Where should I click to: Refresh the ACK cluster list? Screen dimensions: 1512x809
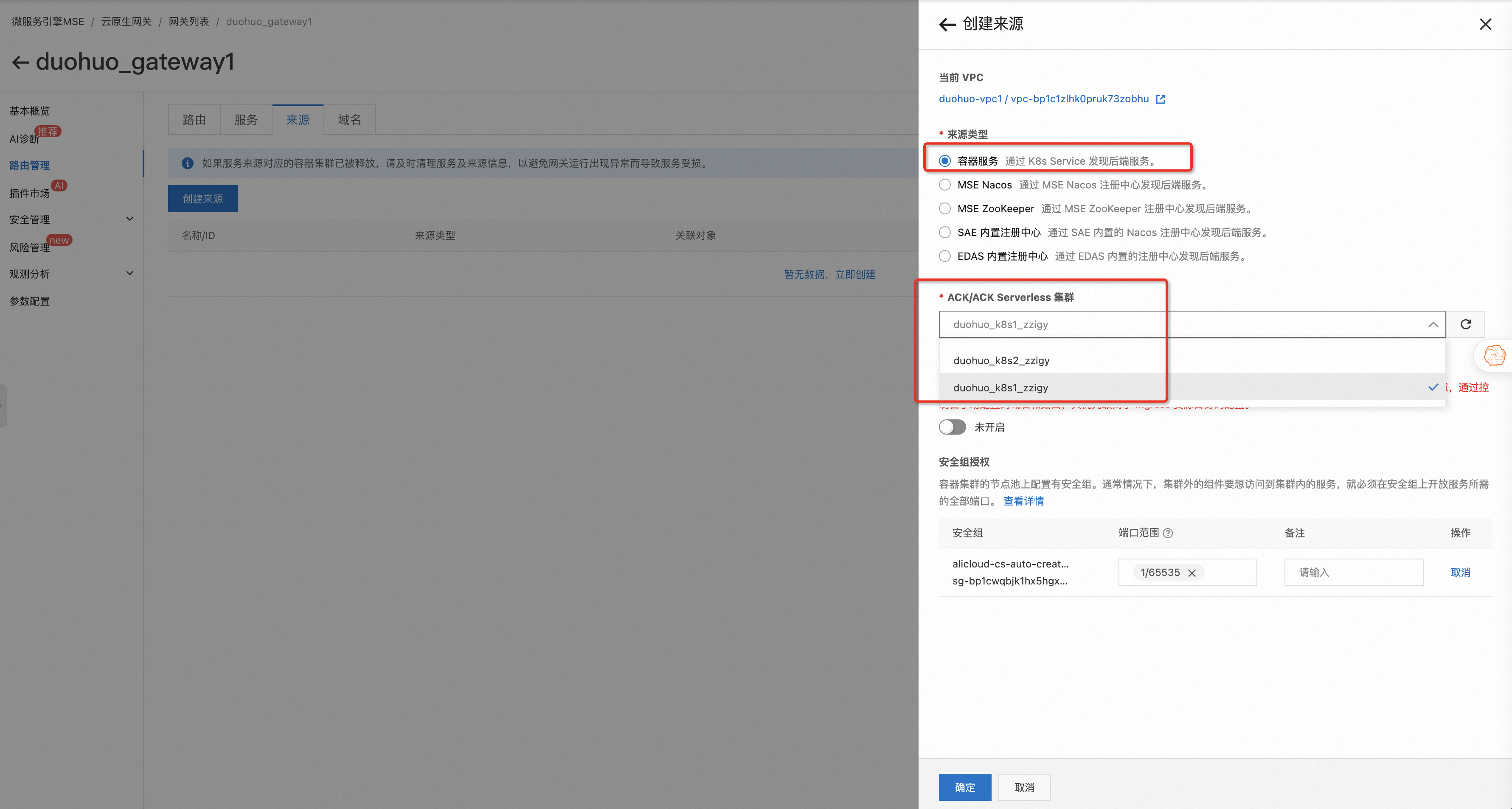tap(1465, 325)
